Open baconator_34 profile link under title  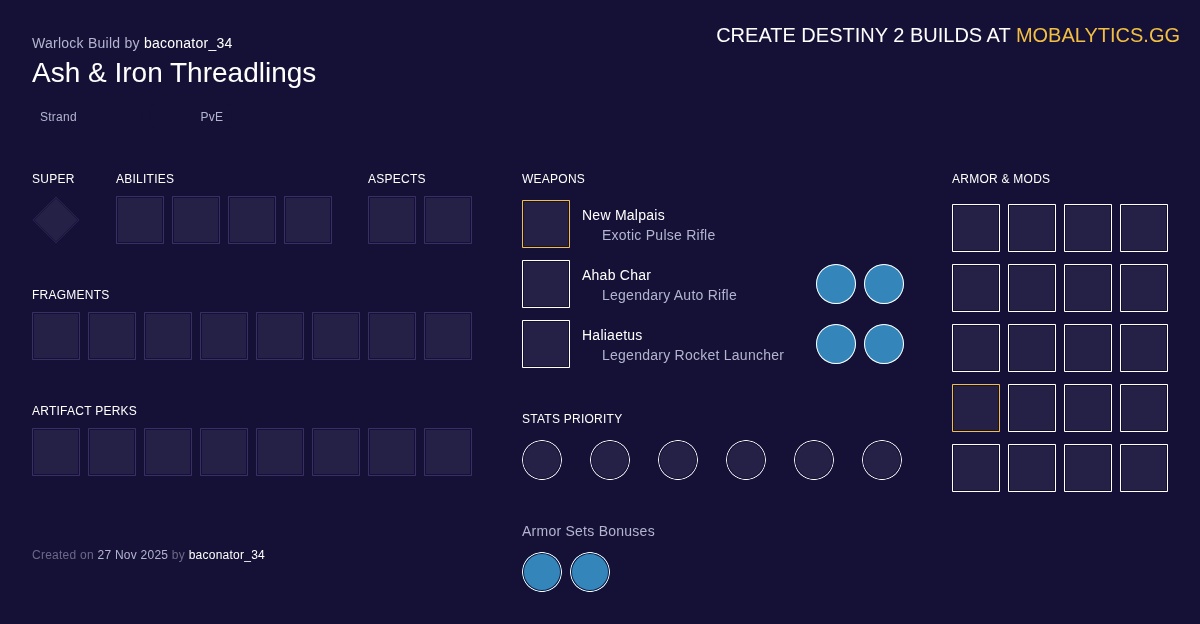pyautogui.click(x=188, y=43)
